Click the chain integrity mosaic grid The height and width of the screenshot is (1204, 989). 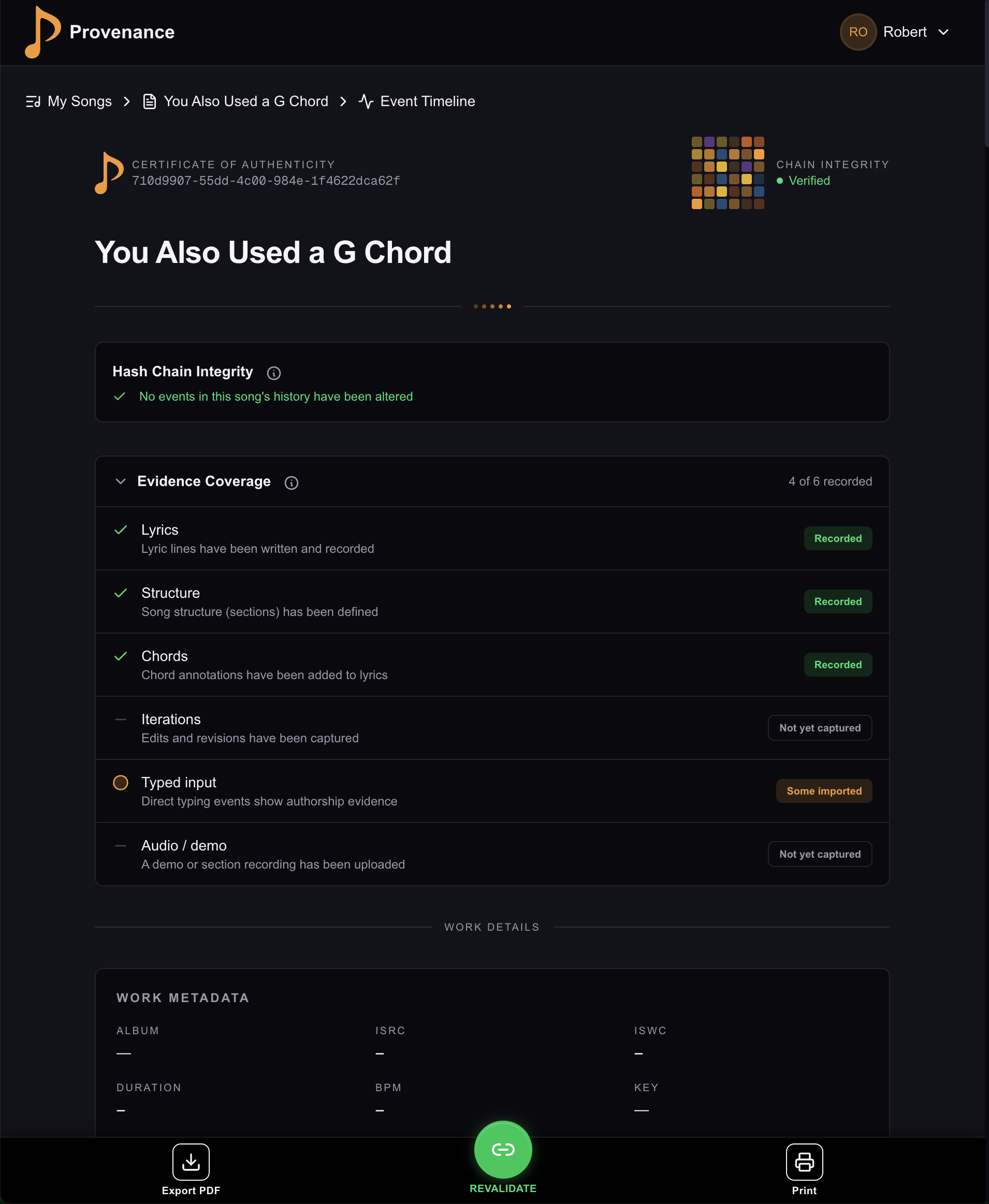coord(728,173)
